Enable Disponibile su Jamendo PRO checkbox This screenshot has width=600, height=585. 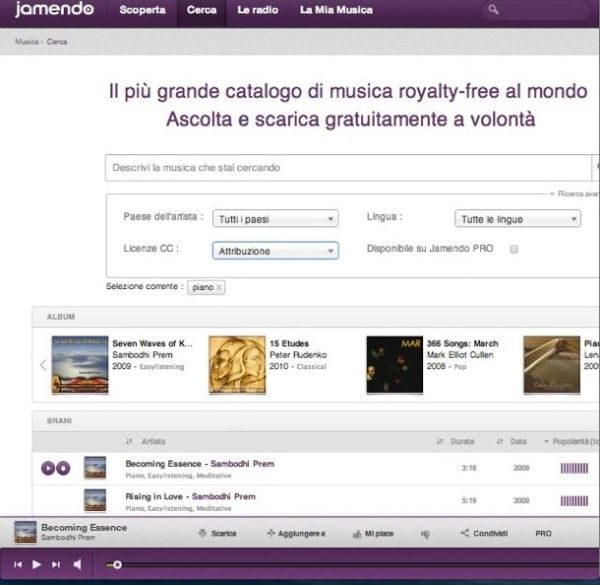coord(514,249)
